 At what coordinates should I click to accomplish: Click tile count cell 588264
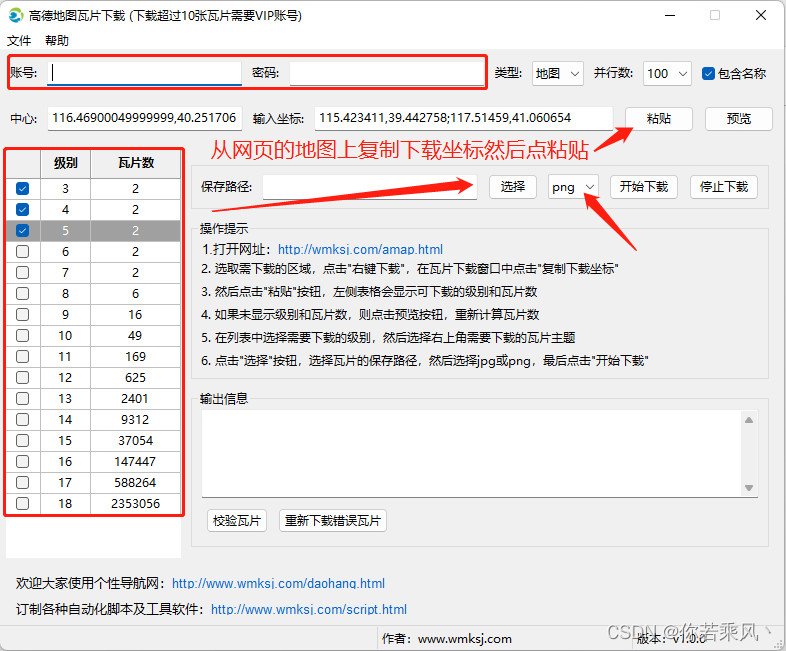[x=135, y=483]
